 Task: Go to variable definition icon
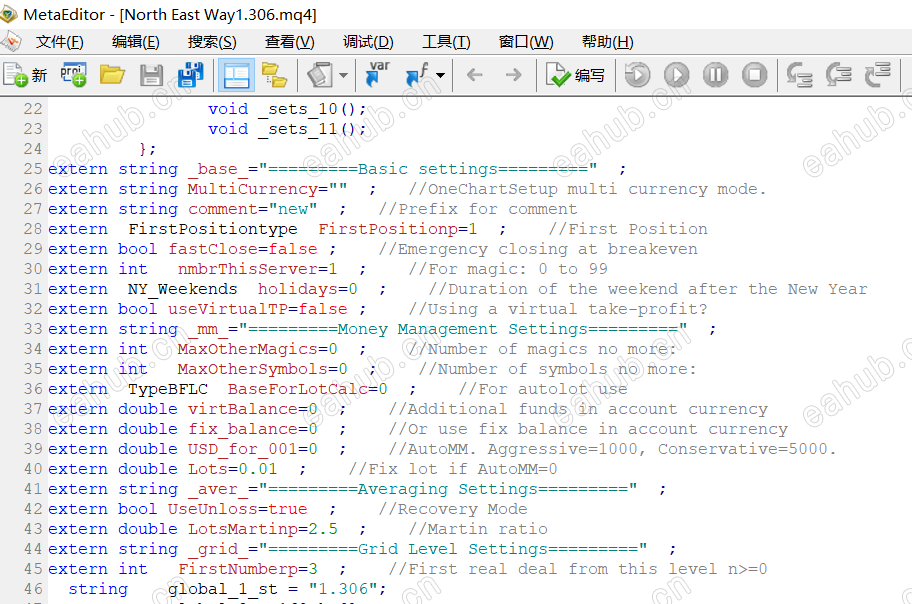(x=377, y=74)
